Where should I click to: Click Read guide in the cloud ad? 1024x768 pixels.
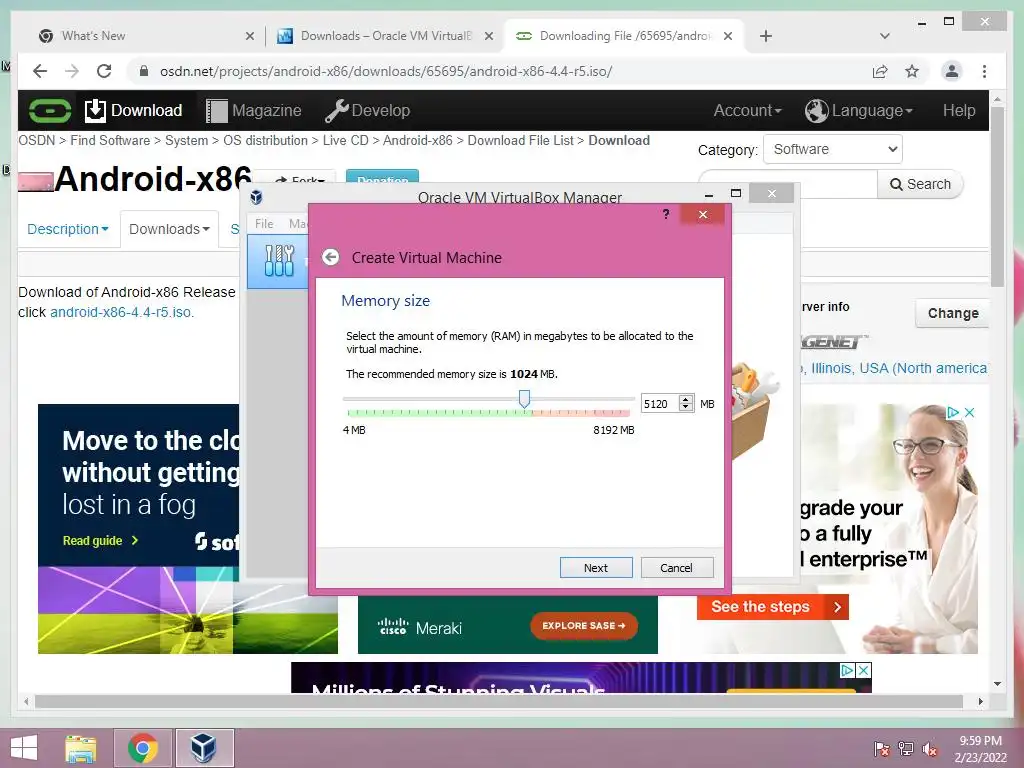click(x=100, y=541)
